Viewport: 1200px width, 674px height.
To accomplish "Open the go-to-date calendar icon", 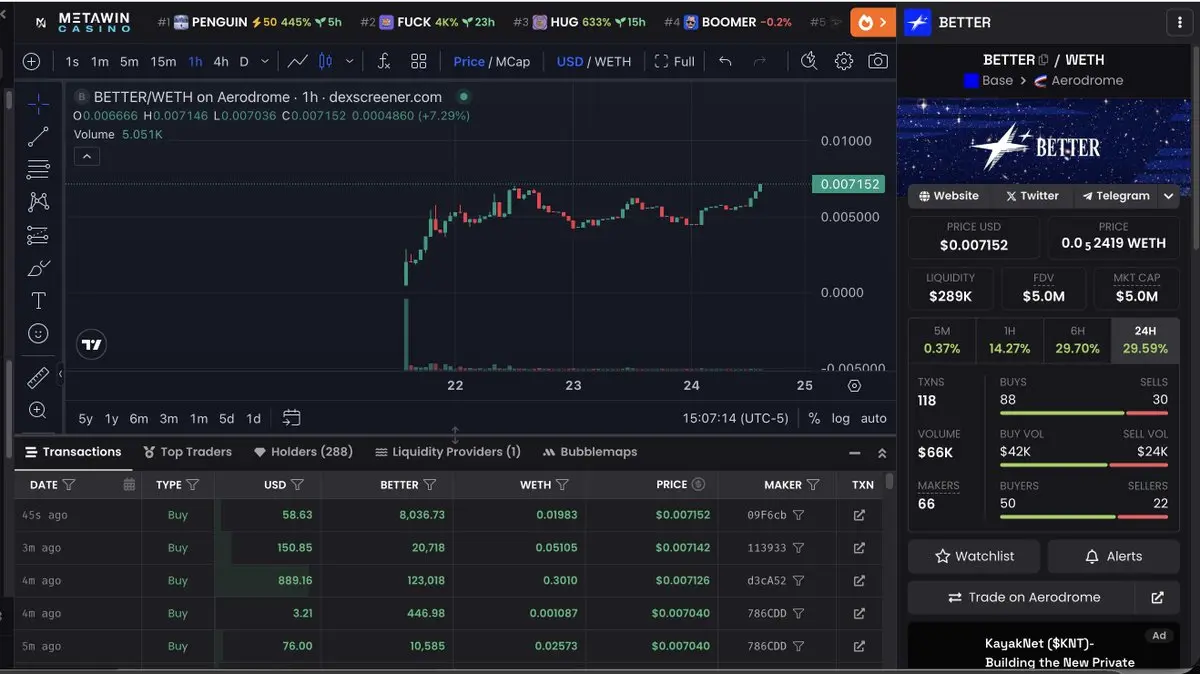I will tap(291, 418).
